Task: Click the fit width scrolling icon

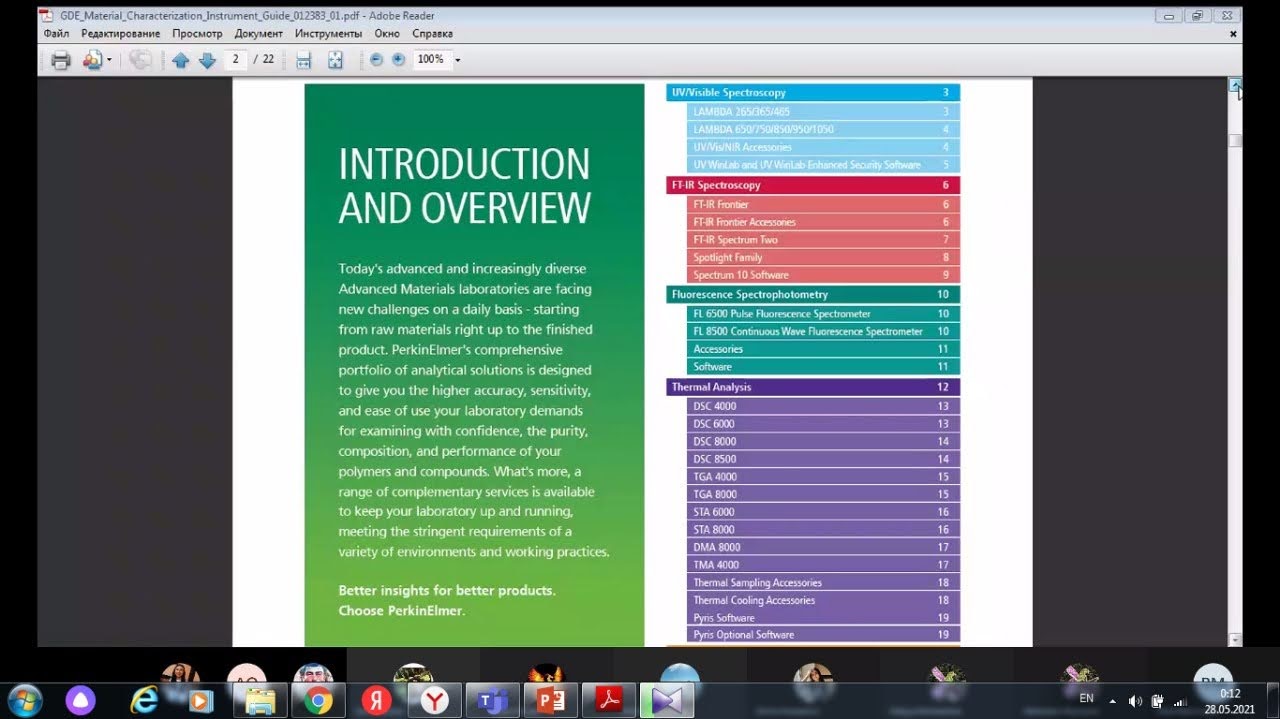Action: tap(303, 60)
